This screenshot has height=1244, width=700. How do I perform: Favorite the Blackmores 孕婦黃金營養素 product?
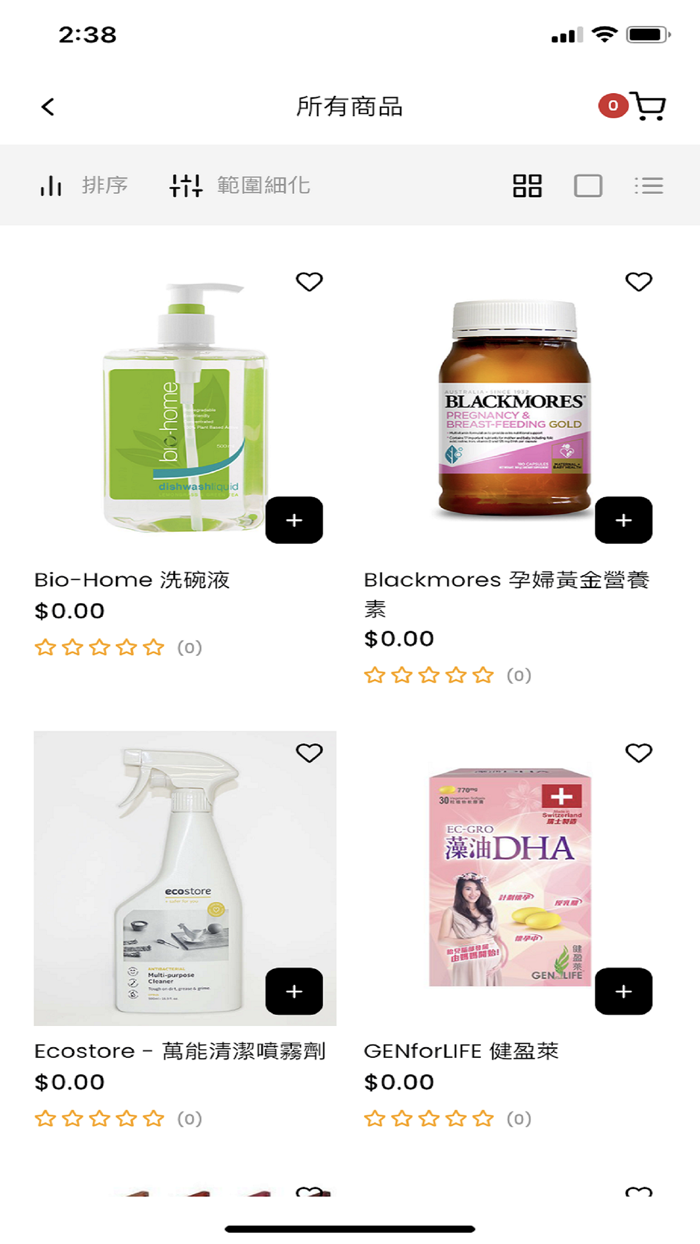click(x=639, y=282)
